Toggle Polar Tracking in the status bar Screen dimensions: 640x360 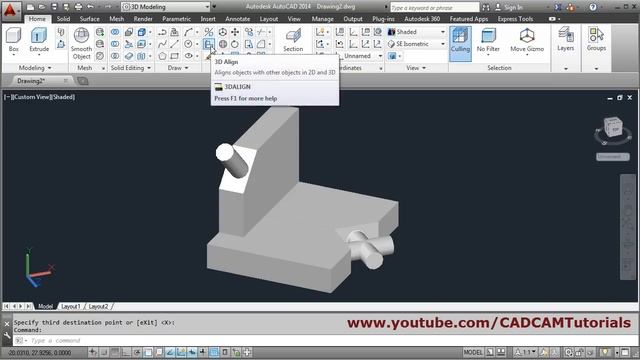pos(137,352)
